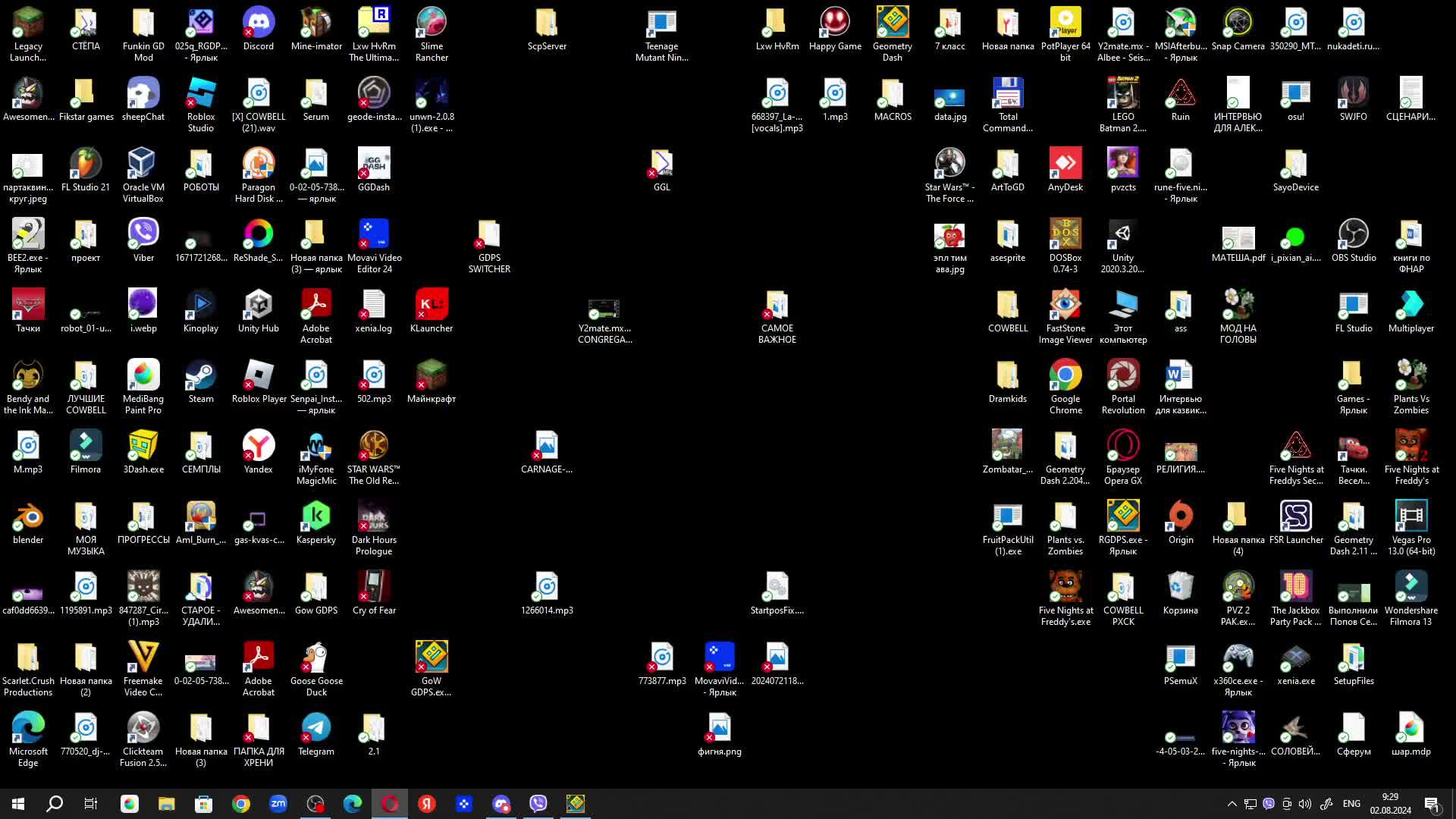Show hidden tray icons chevron
Viewport: 1456px width, 819px height.
click(x=1232, y=804)
